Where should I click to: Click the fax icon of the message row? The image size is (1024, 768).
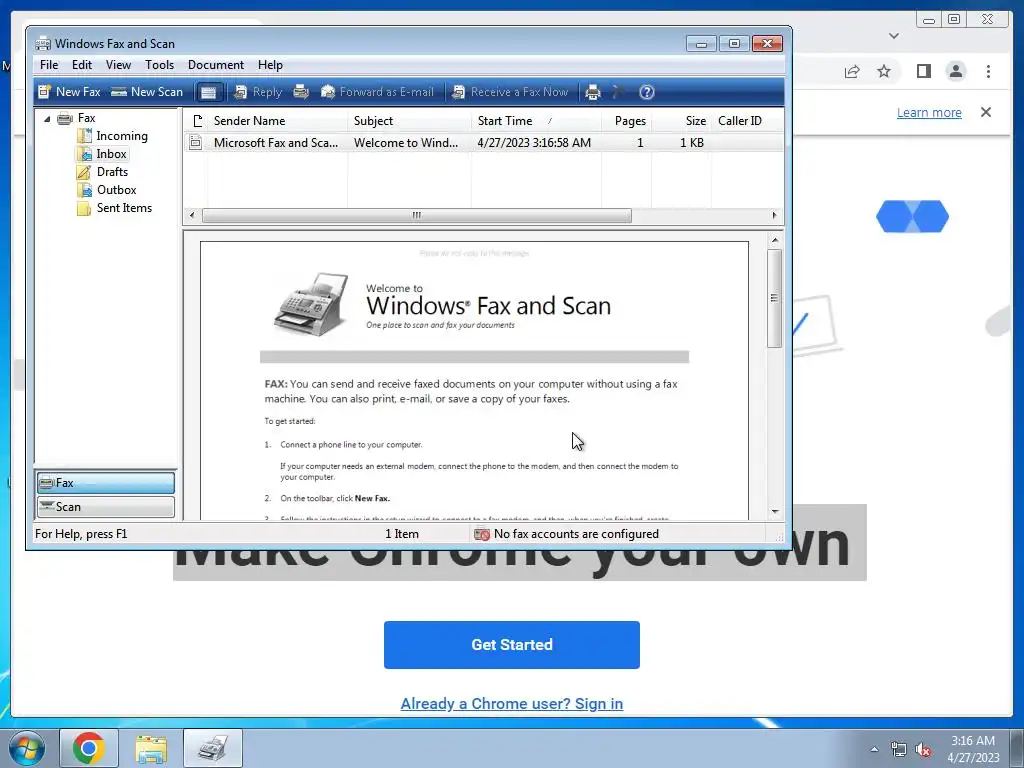[x=195, y=142]
